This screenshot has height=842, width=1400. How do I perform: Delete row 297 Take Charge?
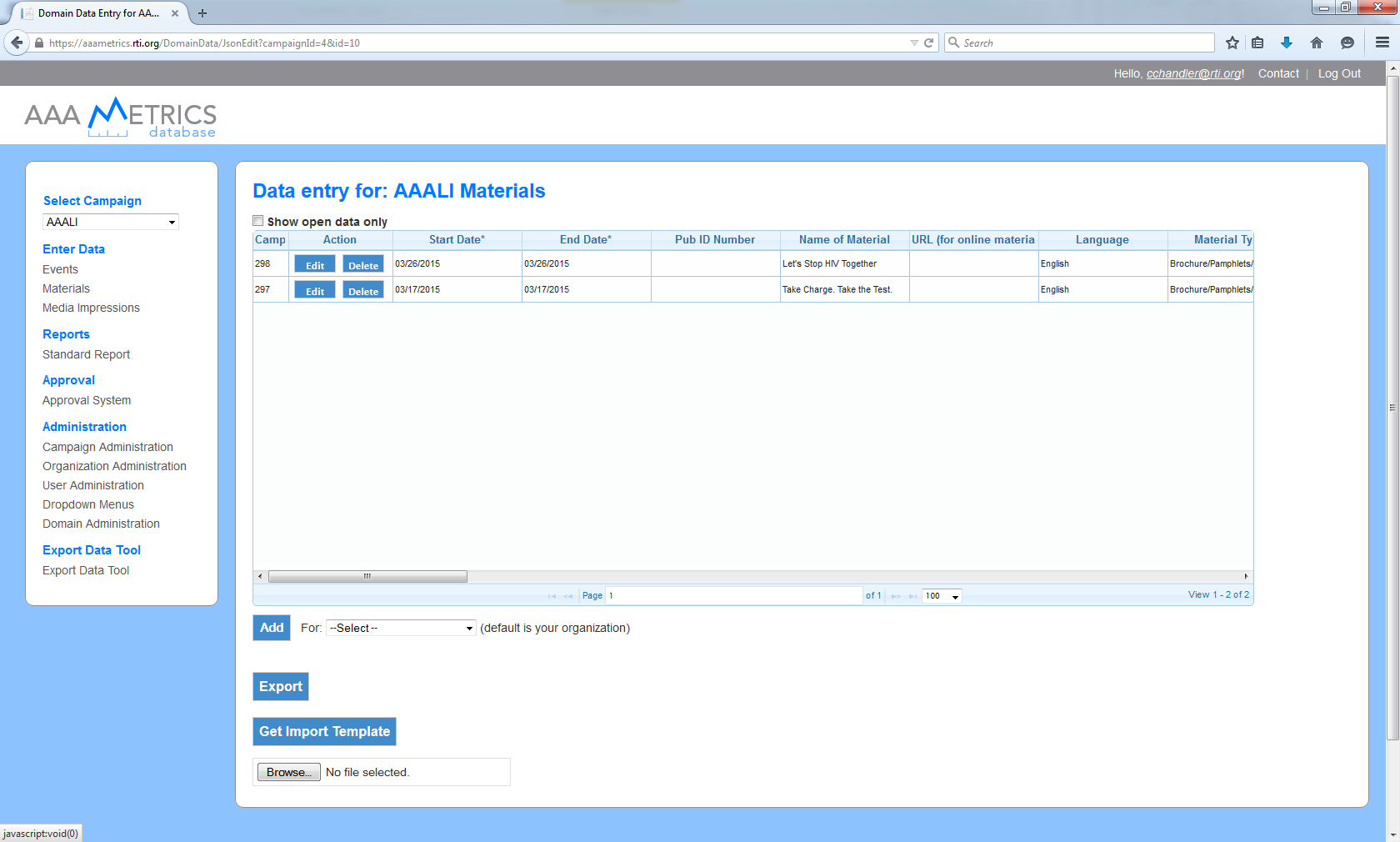[x=363, y=290]
